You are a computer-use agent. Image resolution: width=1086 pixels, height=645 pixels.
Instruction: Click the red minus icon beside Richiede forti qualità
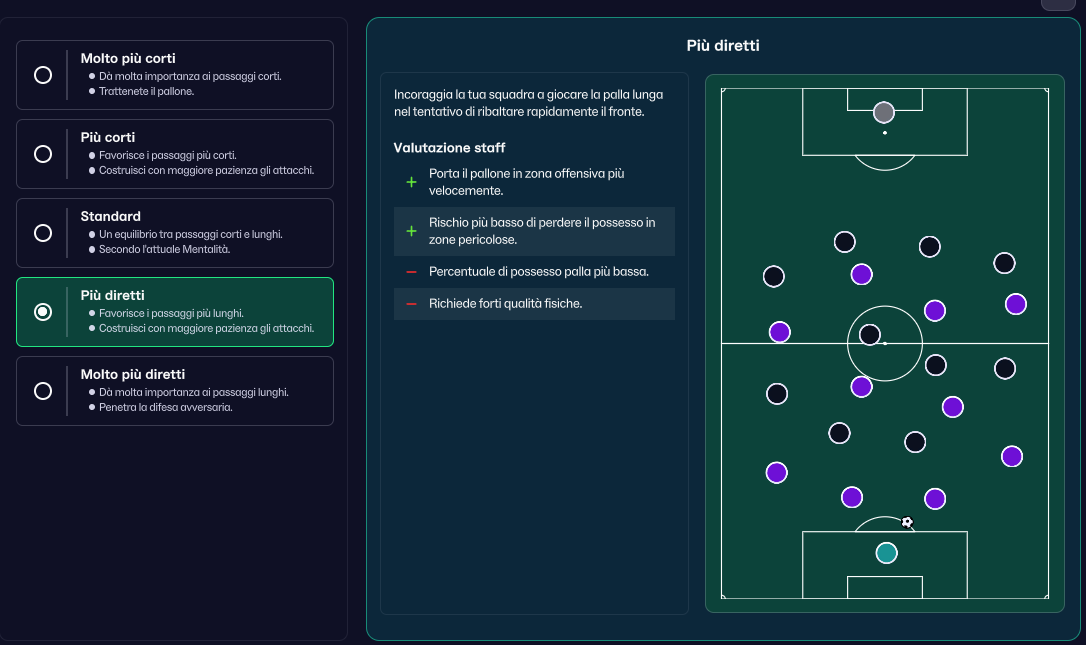pos(411,303)
